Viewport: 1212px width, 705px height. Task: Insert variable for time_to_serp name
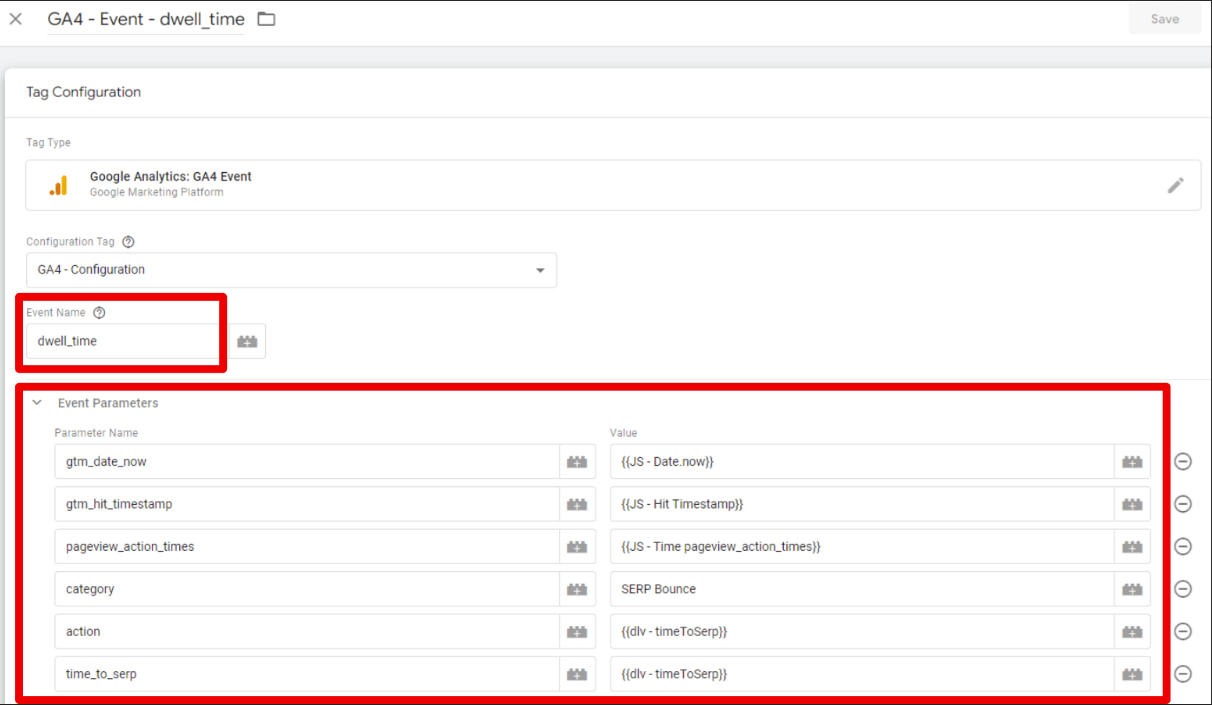(x=577, y=674)
